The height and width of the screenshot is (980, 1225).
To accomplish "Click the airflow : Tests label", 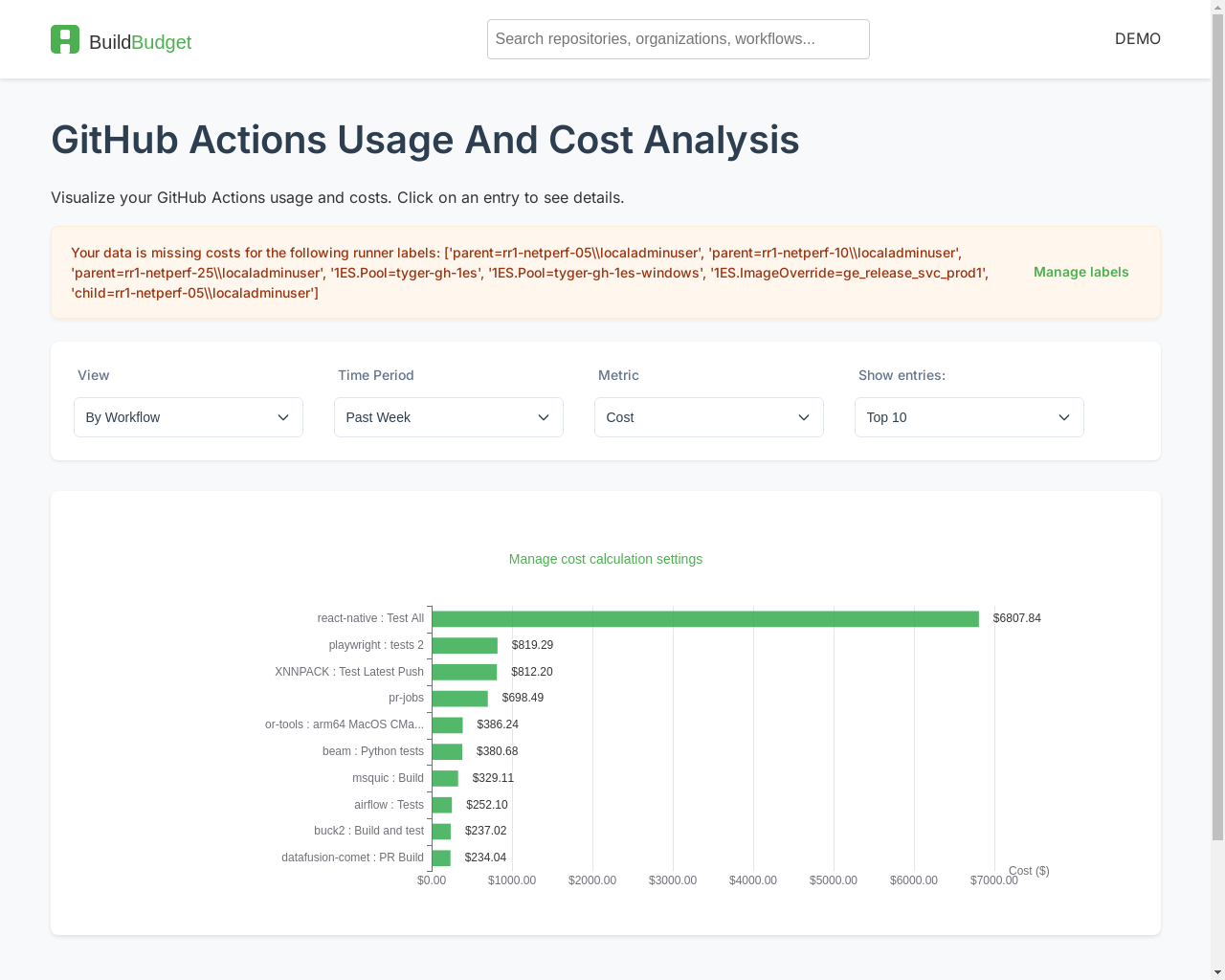I will coord(389,805).
